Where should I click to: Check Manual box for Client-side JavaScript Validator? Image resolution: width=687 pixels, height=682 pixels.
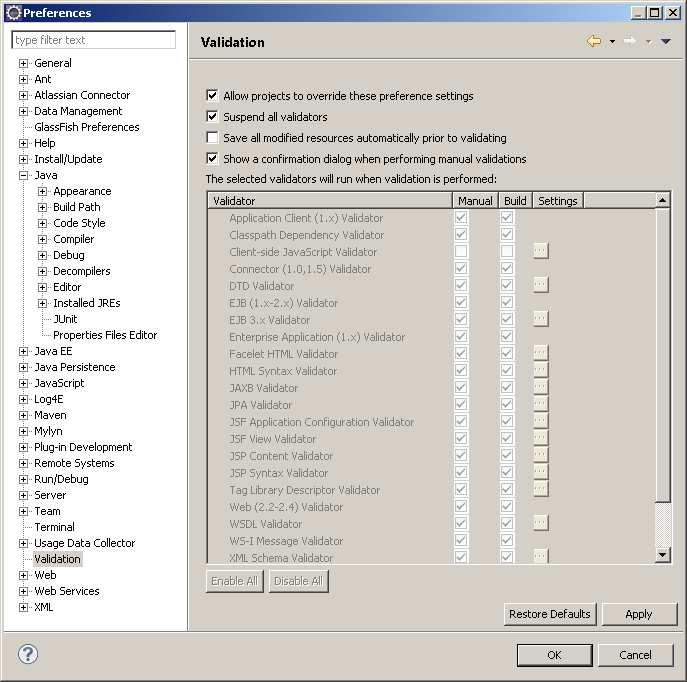click(461, 251)
